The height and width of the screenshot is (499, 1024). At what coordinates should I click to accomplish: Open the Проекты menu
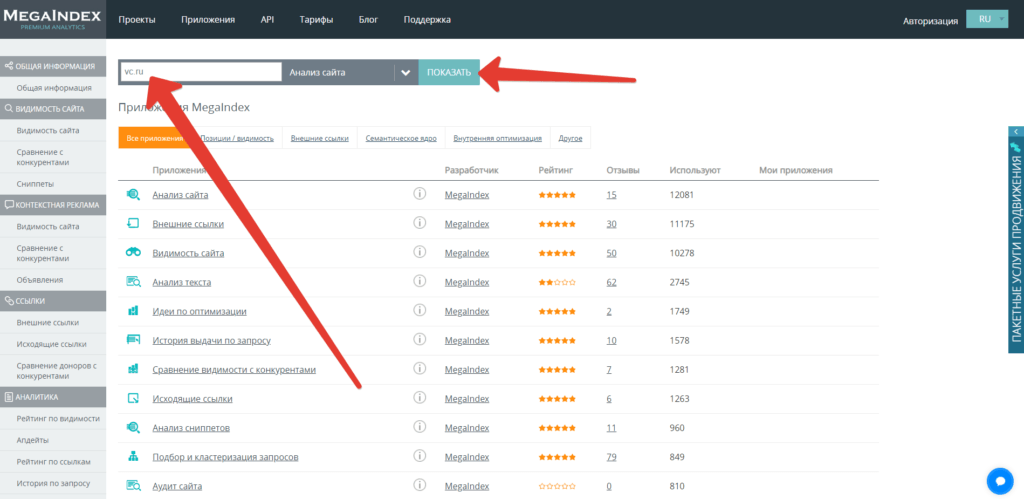(x=137, y=20)
